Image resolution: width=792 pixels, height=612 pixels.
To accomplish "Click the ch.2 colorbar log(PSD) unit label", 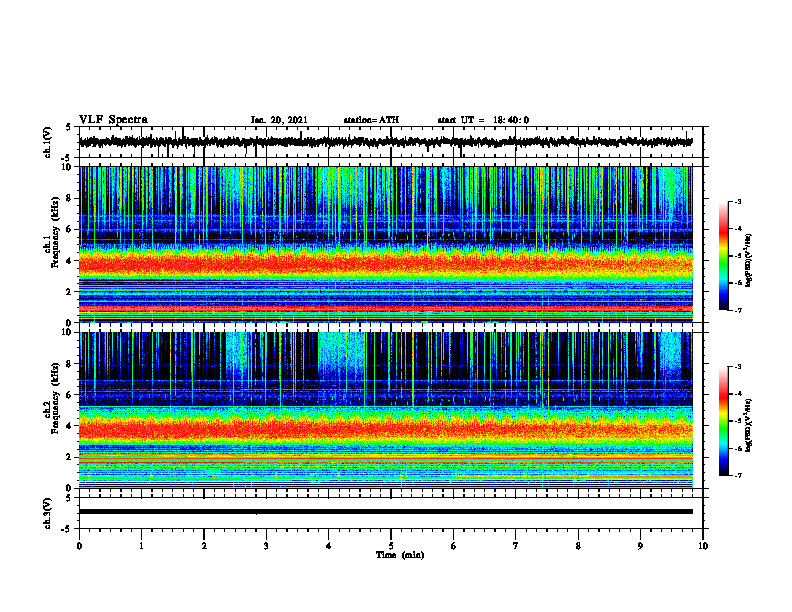I will pos(749,426).
